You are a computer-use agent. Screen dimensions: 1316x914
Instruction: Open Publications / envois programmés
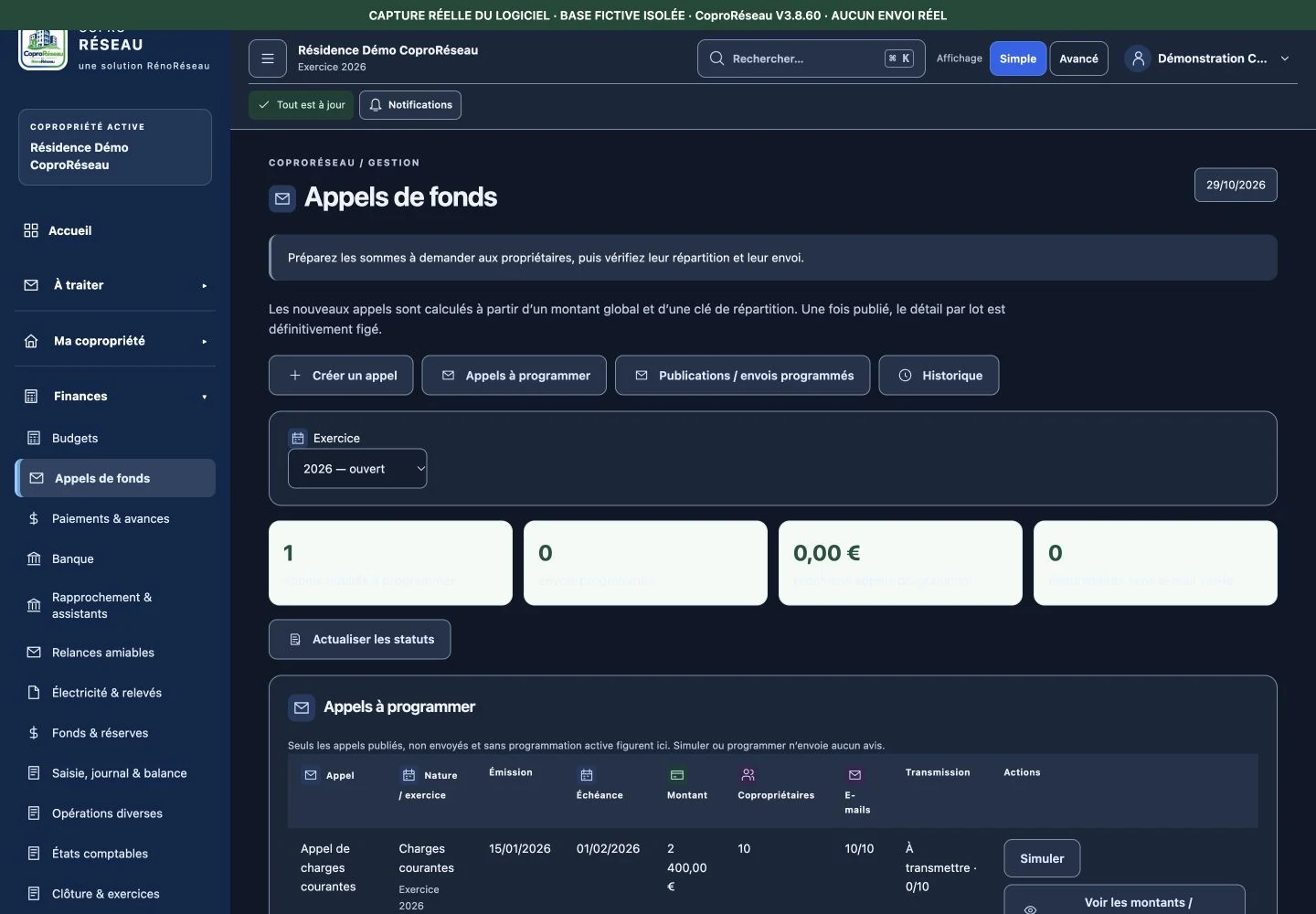pos(743,376)
